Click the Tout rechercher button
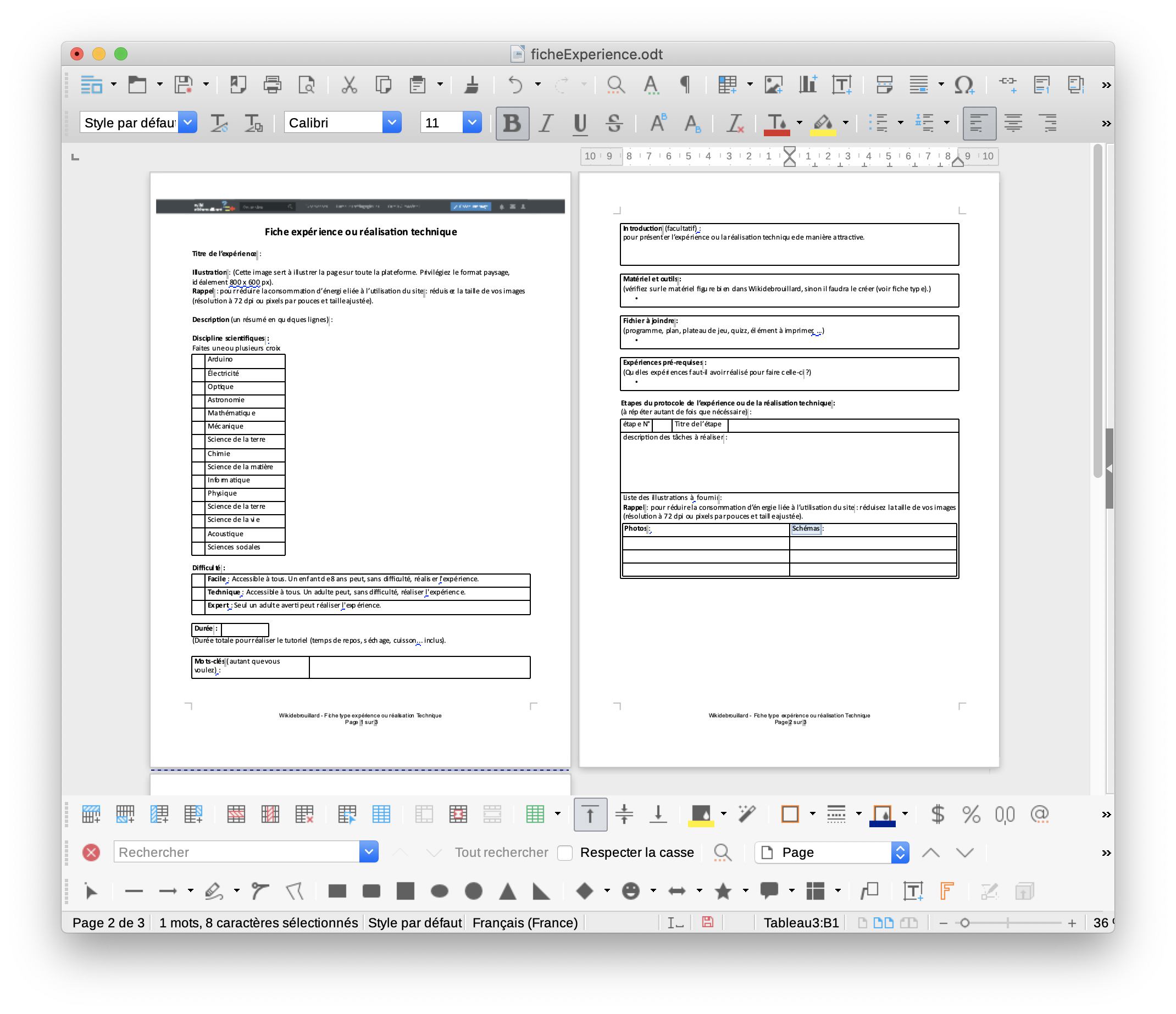This screenshot has width=1176, height=1014. point(501,853)
